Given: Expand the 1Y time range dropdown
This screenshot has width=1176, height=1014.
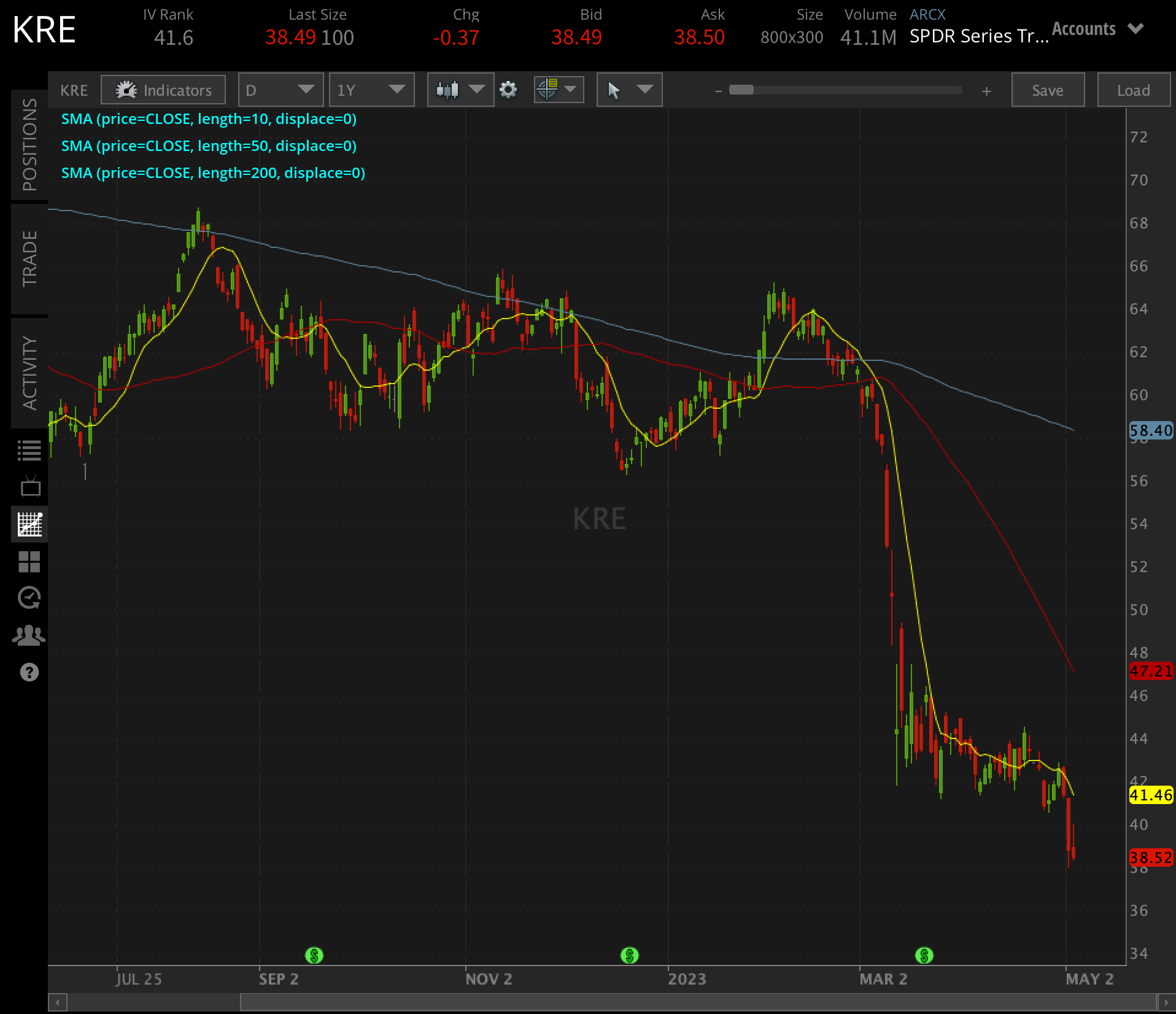Looking at the screenshot, I should [371, 89].
